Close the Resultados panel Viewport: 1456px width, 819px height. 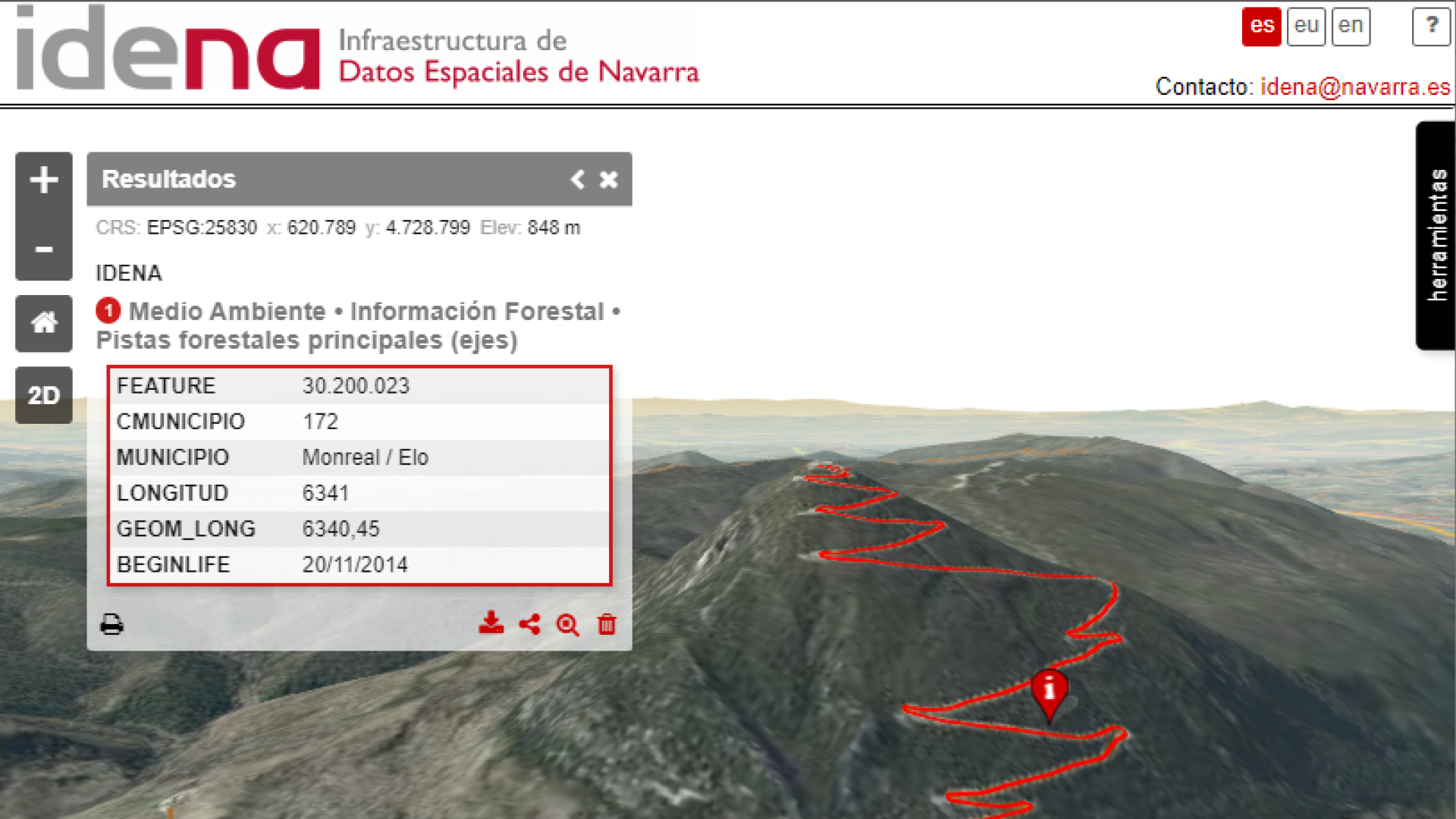coord(608,180)
